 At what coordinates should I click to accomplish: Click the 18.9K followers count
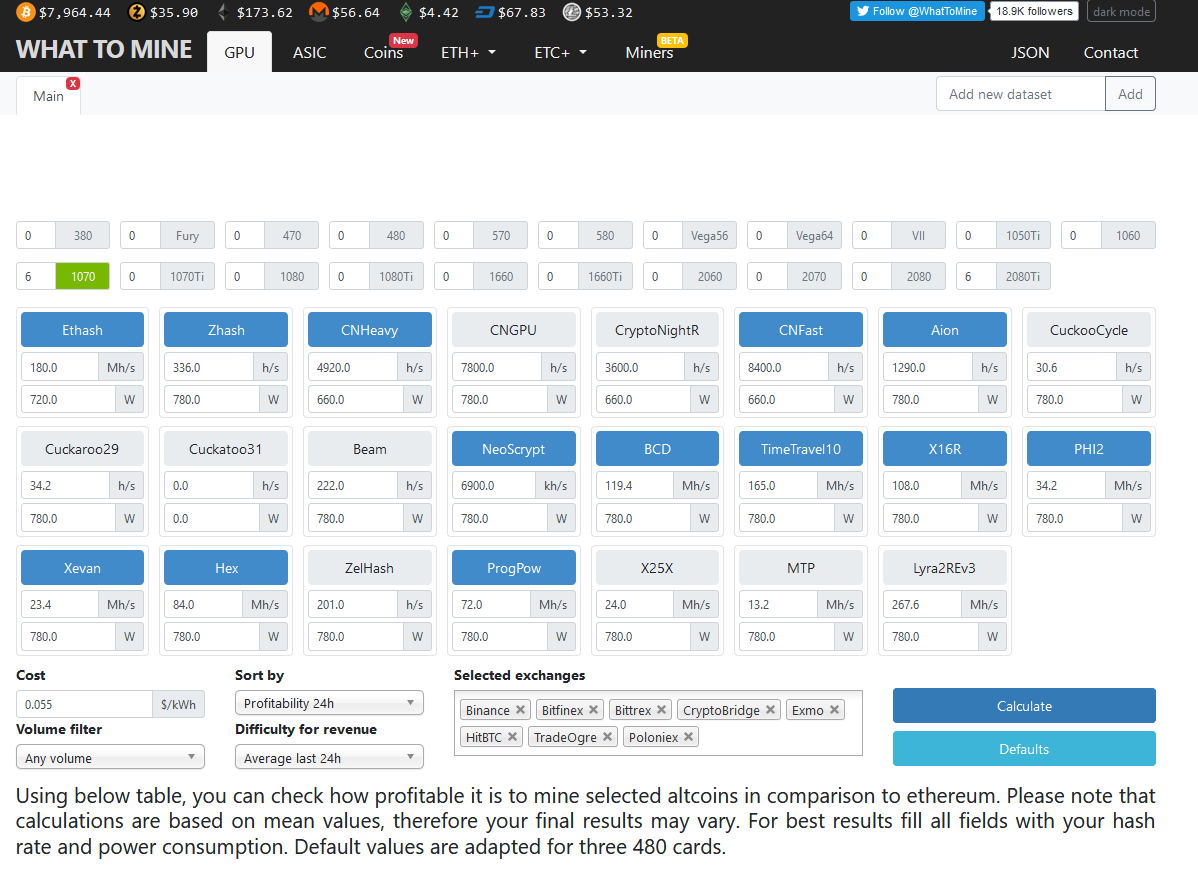[1034, 11]
